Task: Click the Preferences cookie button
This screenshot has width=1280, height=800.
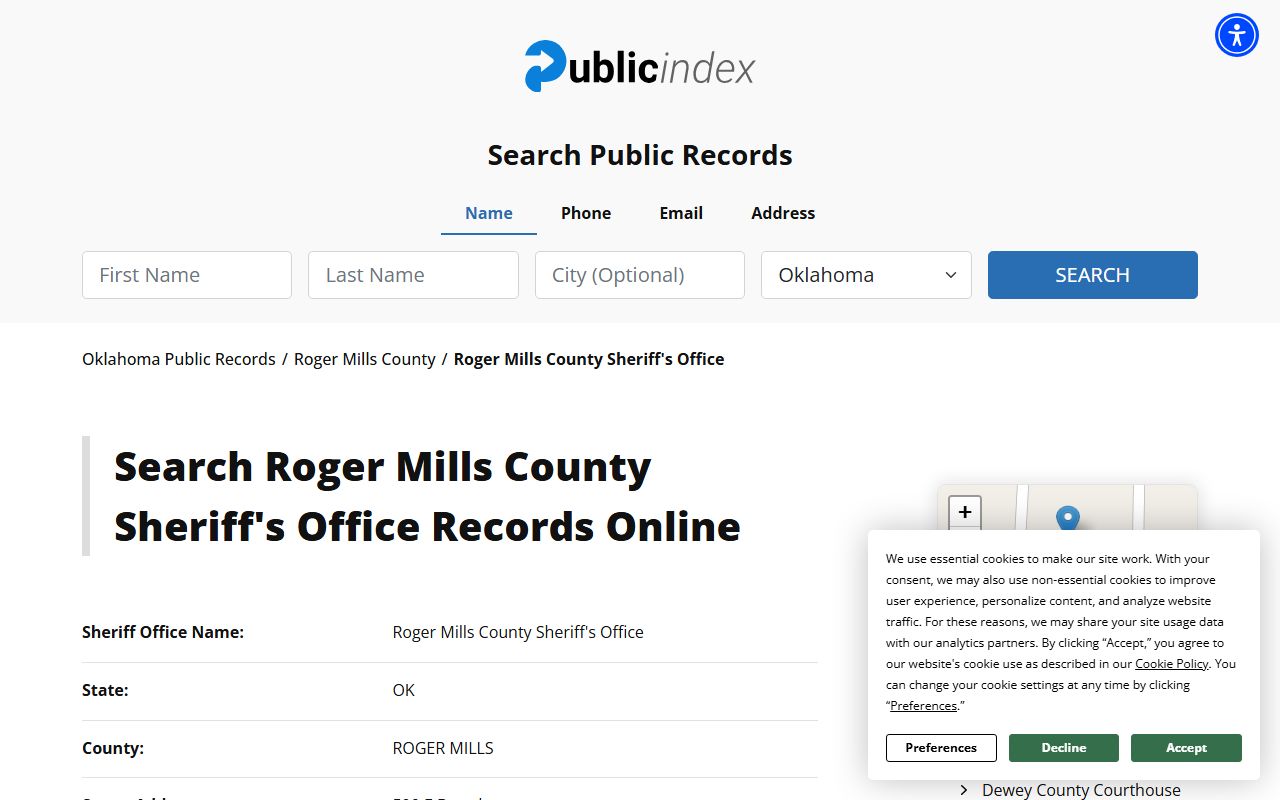Action: coord(941,748)
